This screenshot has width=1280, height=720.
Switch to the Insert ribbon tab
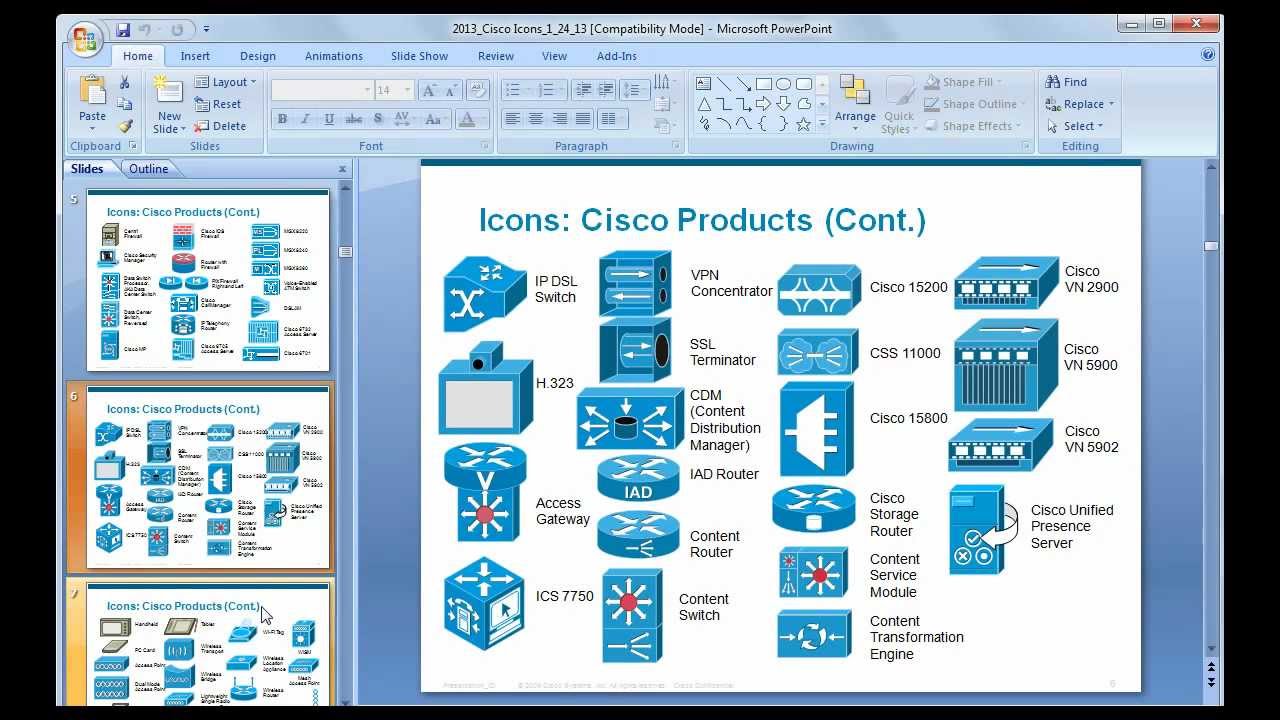point(195,56)
